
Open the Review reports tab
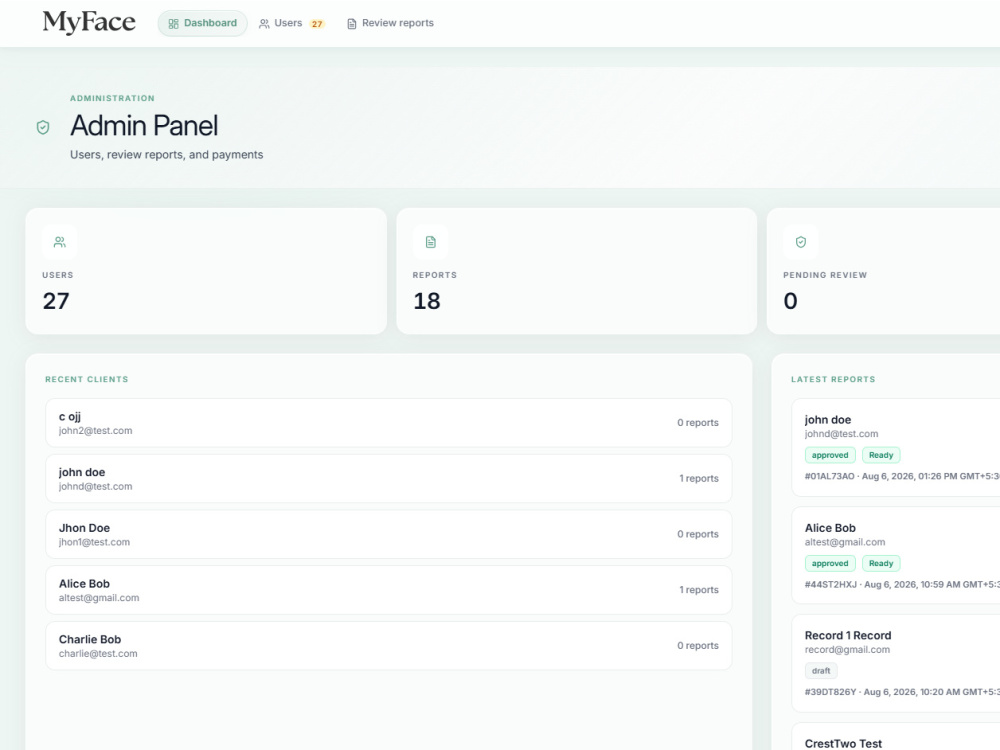[x=390, y=23]
